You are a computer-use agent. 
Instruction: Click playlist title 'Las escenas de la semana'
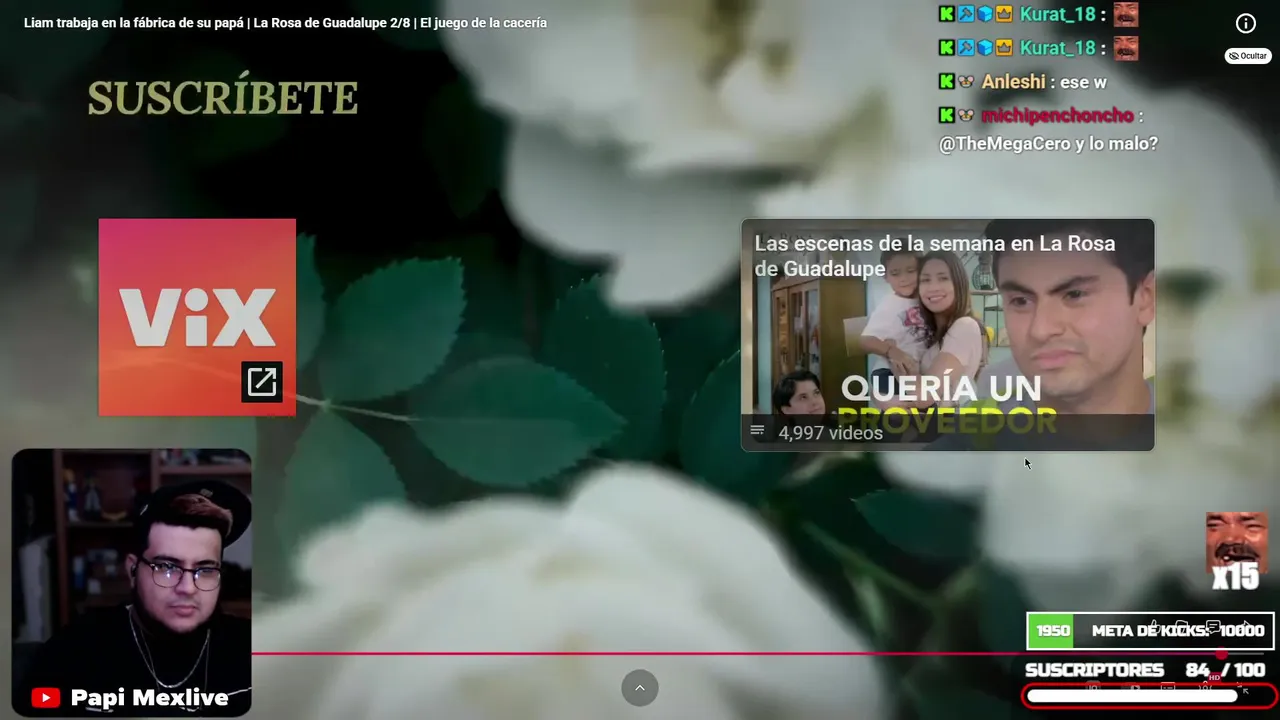pyautogui.click(x=934, y=256)
